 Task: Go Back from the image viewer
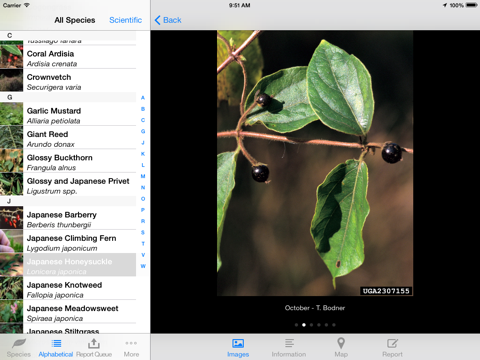(x=168, y=20)
